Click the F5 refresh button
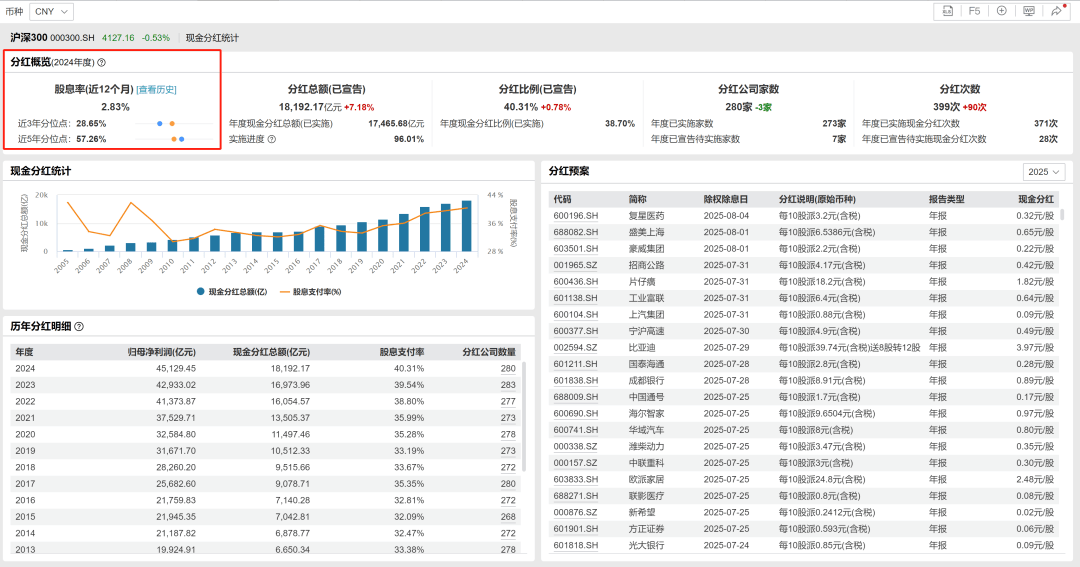Screen dimensions: 1080x567 coord(974,11)
